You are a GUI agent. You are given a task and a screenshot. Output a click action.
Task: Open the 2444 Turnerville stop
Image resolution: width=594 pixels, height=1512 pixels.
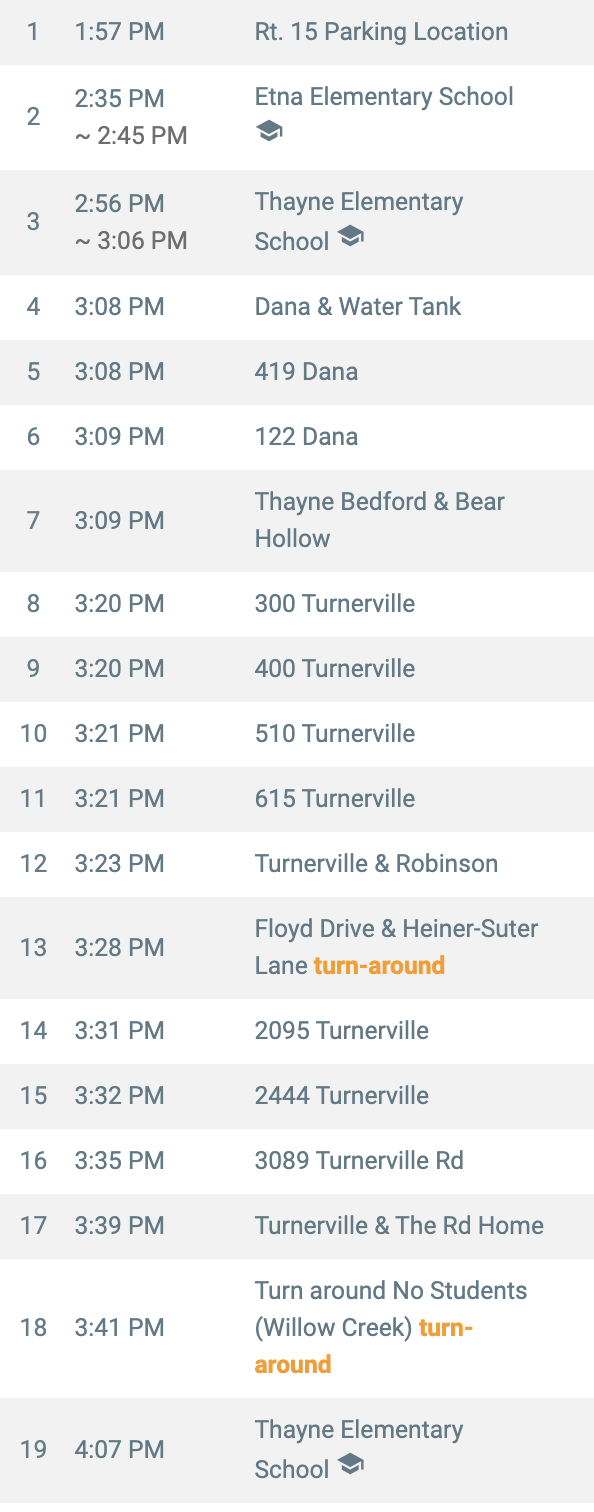coord(297,1096)
